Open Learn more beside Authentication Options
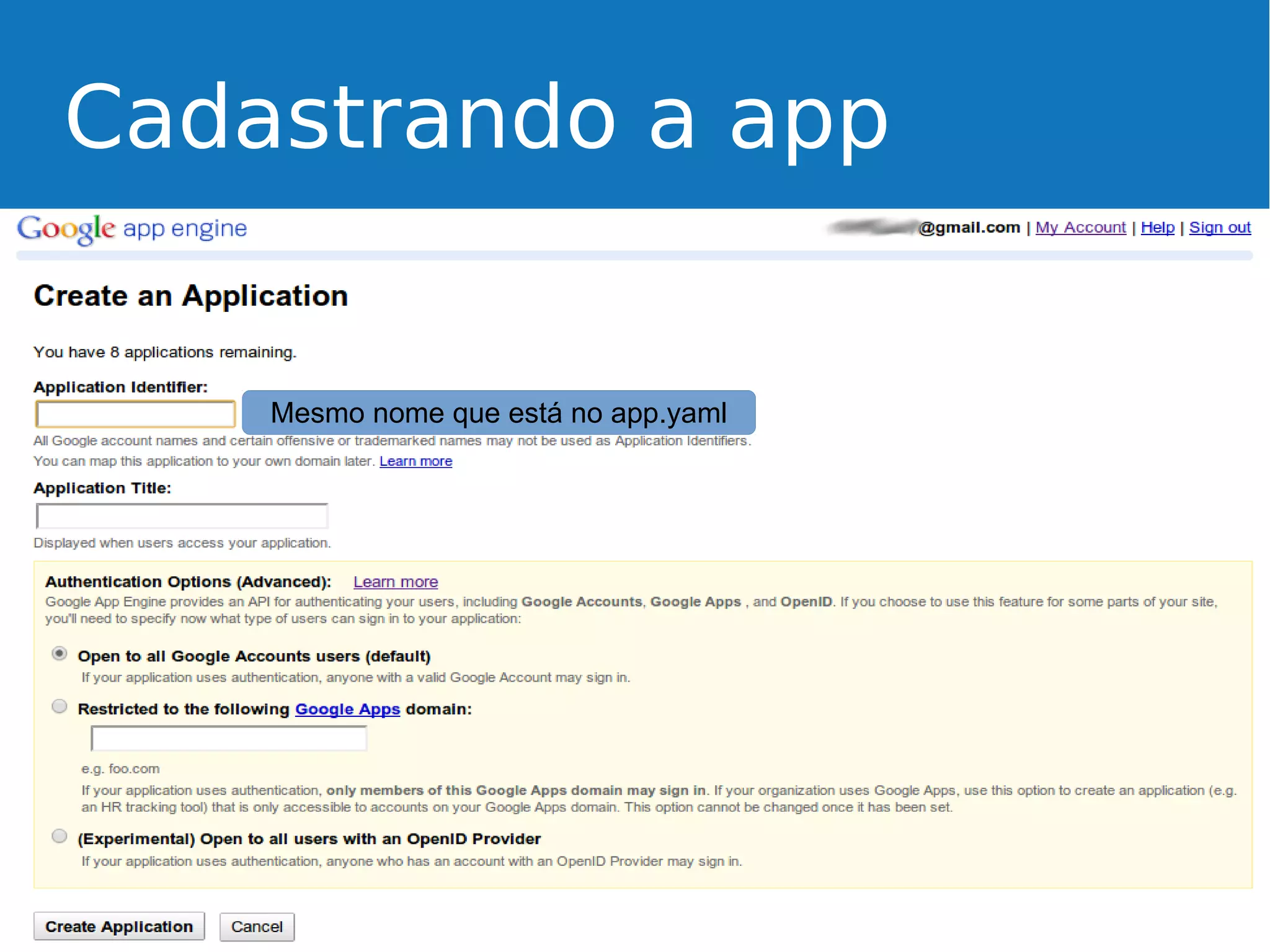1270x952 pixels. tap(396, 582)
